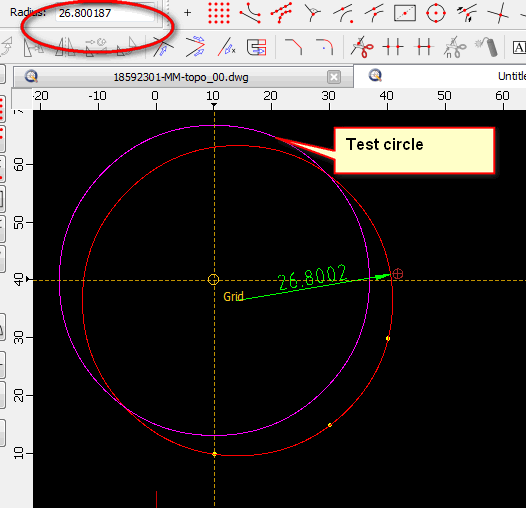The width and height of the screenshot is (526, 508).
Task: Click the 20 mark on the vertical ruler
Action: click(19, 396)
